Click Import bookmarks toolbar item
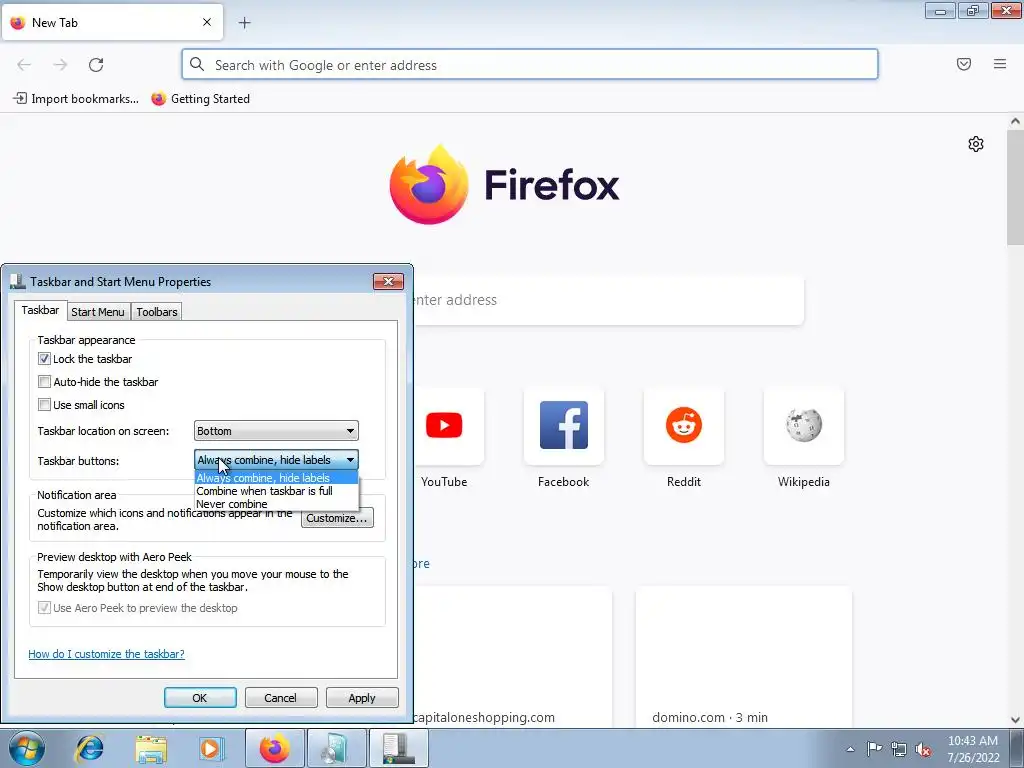 tap(76, 99)
